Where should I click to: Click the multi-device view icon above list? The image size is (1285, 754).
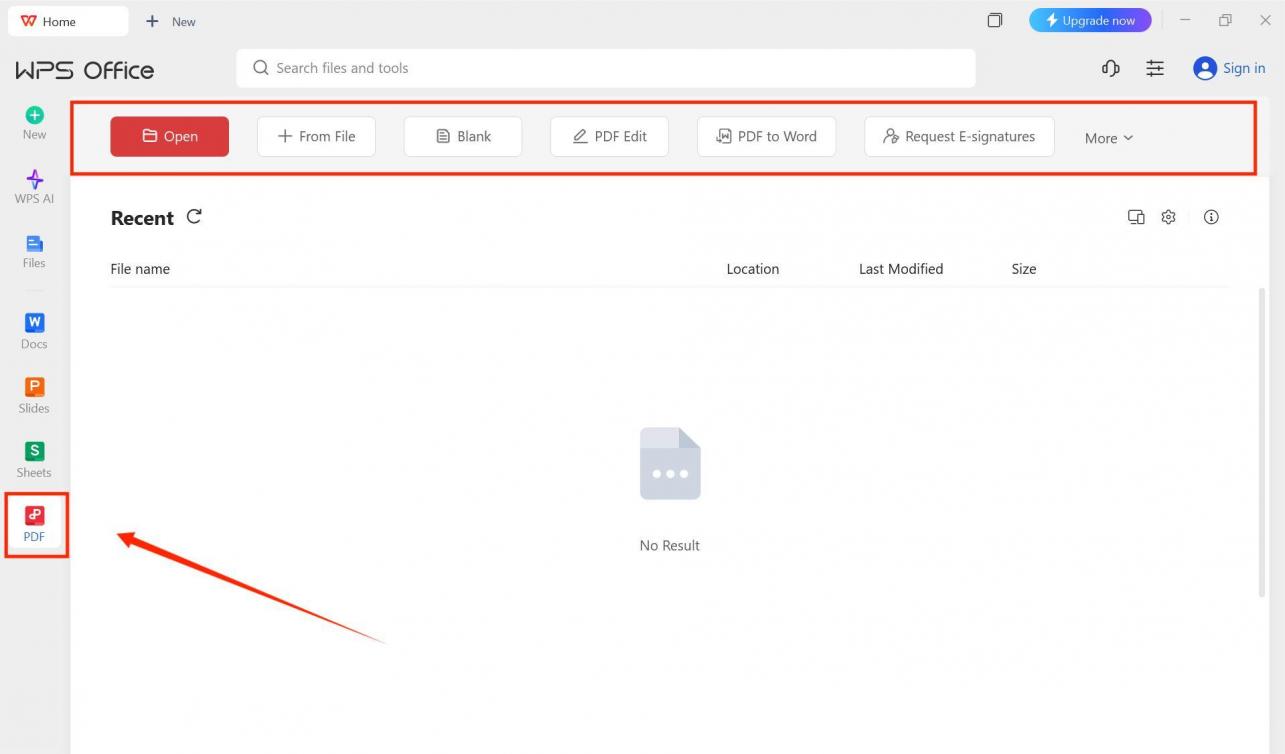click(x=1136, y=217)
